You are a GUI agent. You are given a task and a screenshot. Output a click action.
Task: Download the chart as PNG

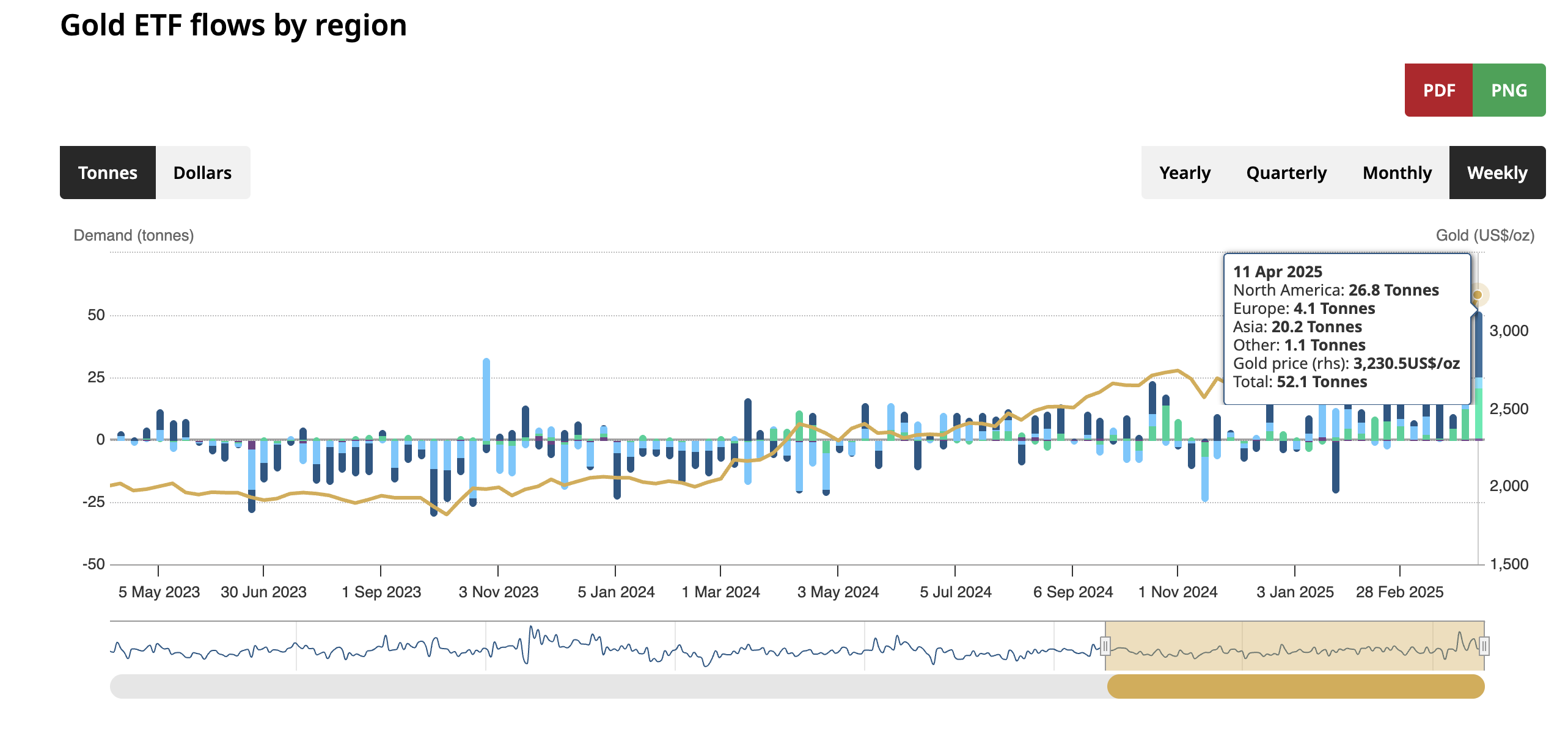1508,90
